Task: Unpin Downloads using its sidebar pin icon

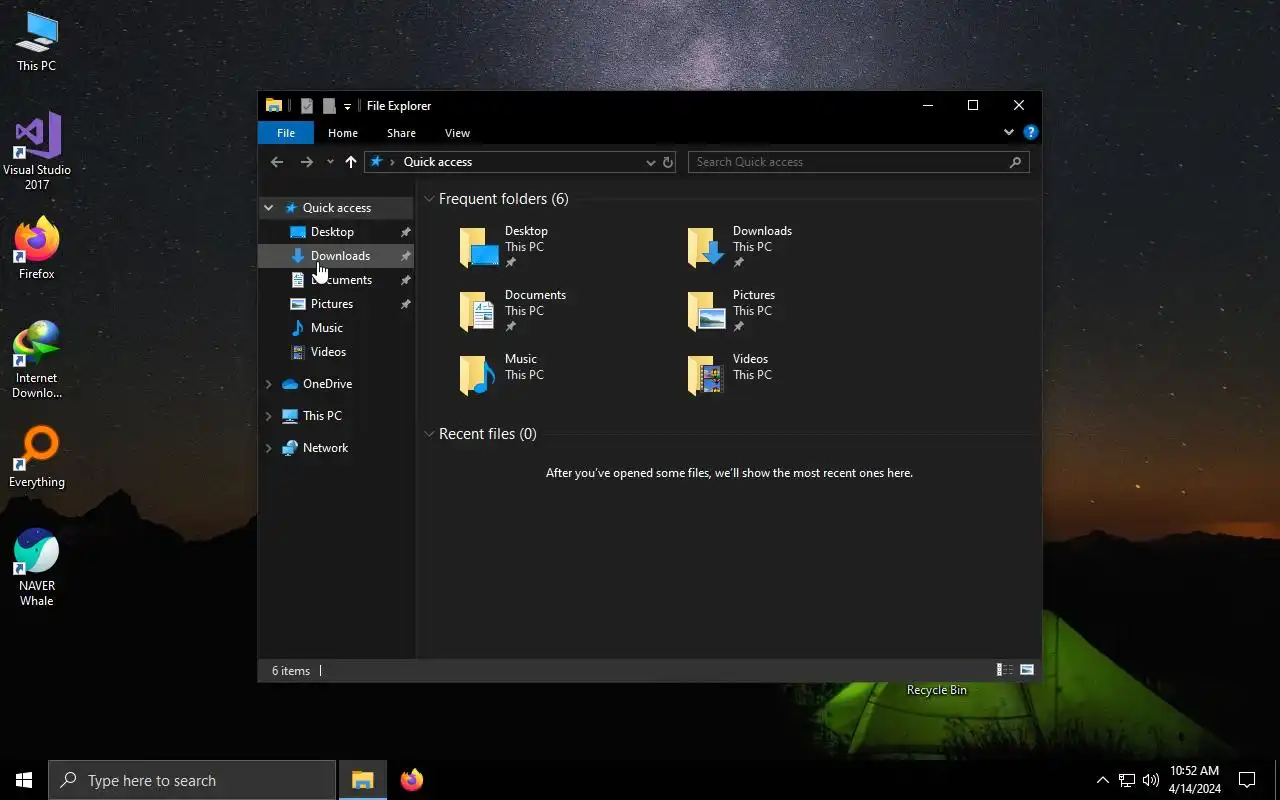Action: pyautogui.click(x=405, y=256)
